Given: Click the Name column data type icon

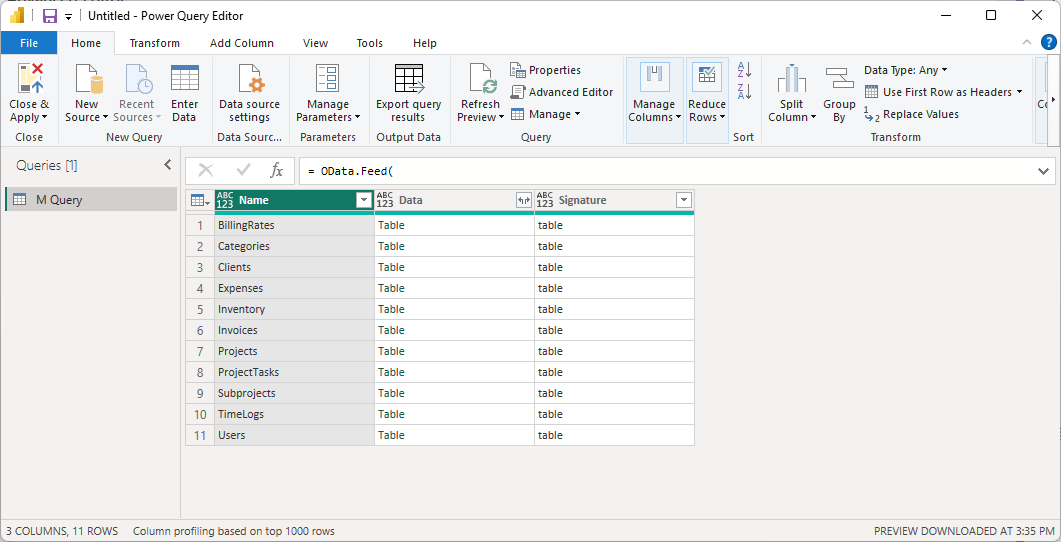Looking at the screenshot, I should point(225,200).
